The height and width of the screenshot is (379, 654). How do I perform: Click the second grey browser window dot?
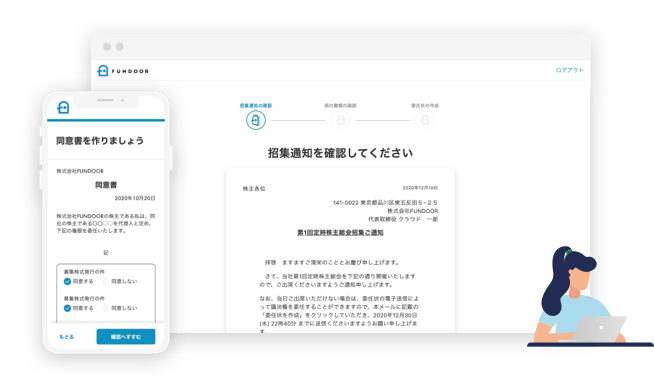(120, 47)
